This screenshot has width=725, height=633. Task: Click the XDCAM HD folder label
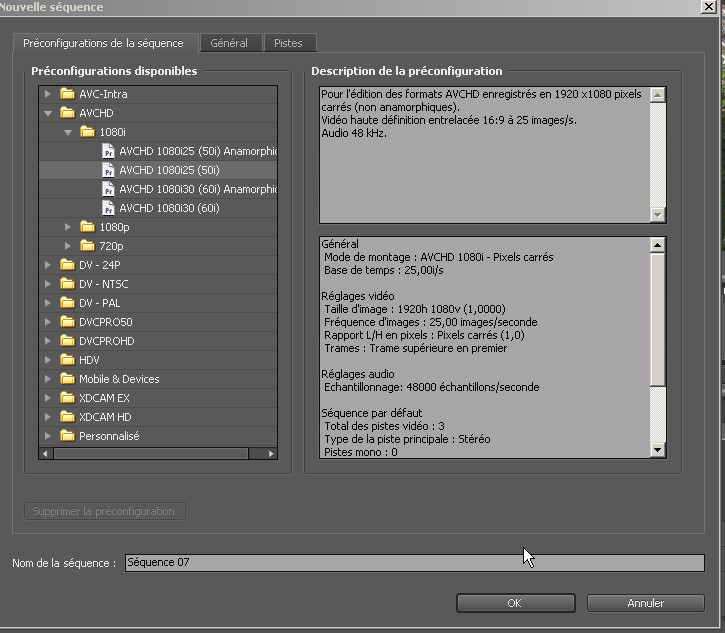click(105, 417)
